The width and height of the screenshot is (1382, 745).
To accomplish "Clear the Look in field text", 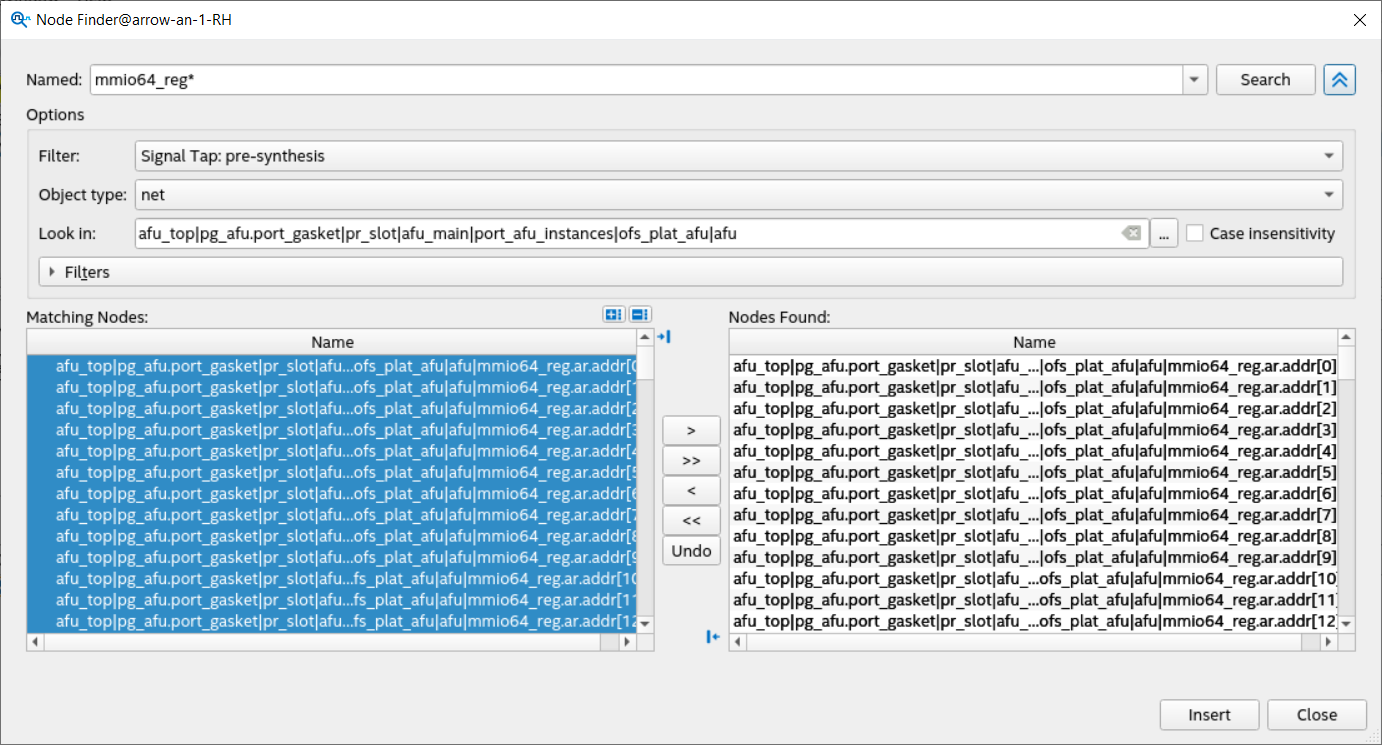I will click(x=1131, y=233).
